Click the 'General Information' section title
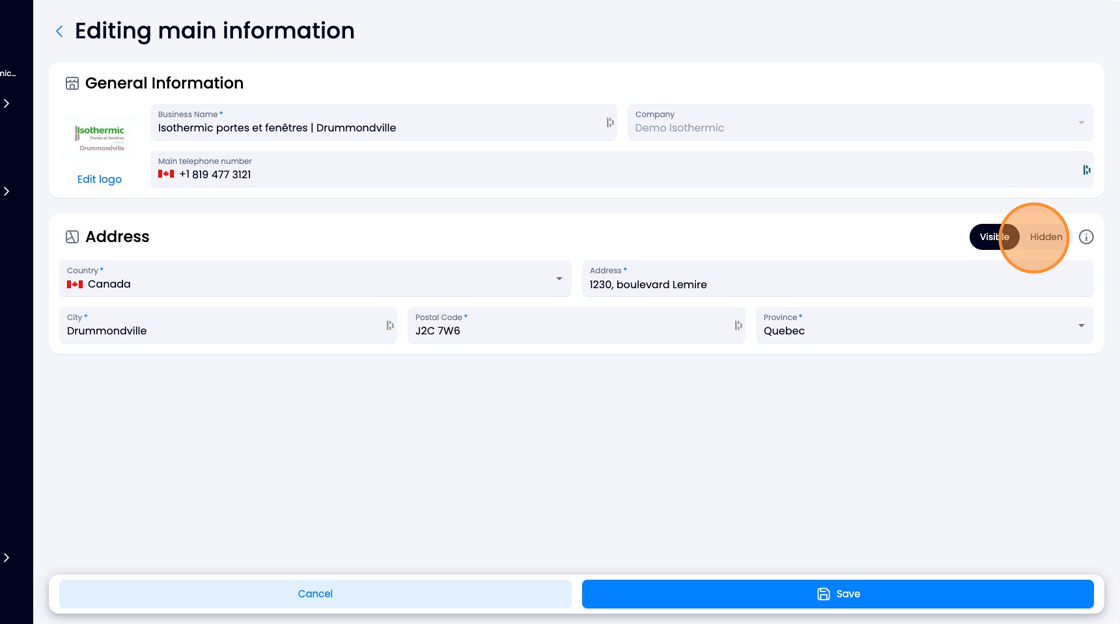1120x624 pixels. coord(164,83)
